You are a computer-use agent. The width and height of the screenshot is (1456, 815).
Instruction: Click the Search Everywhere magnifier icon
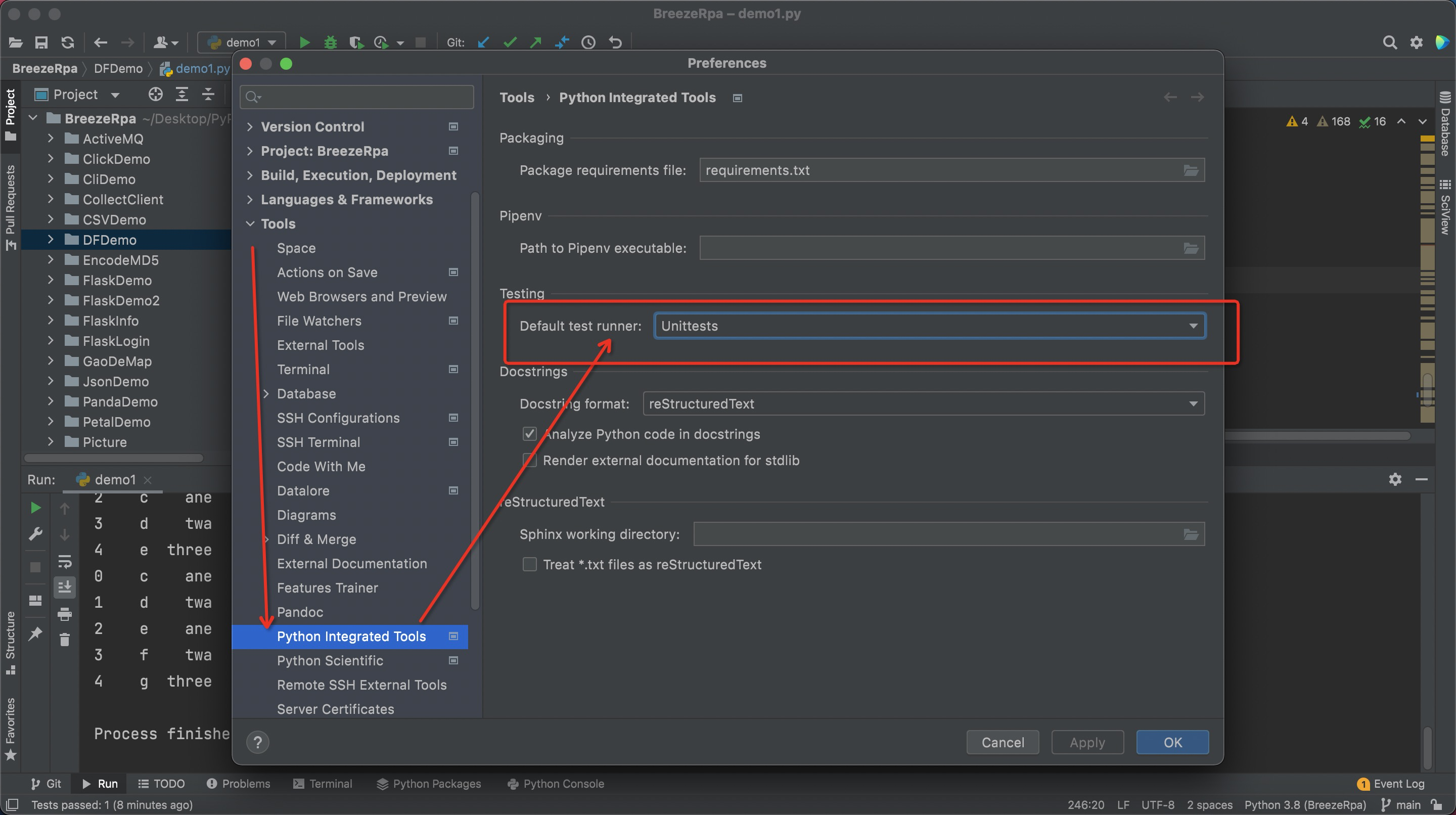1390,42
